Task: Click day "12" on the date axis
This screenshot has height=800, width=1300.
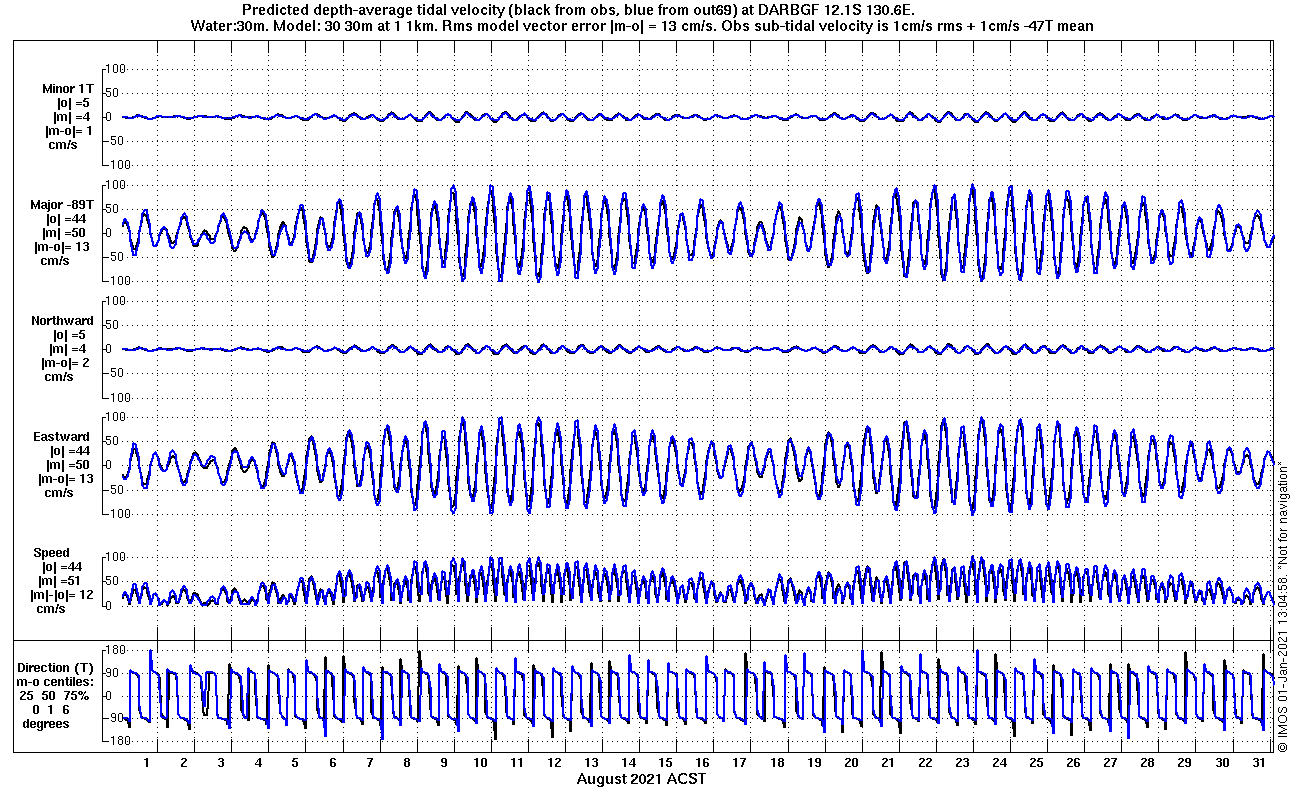Action: [554, 763]
